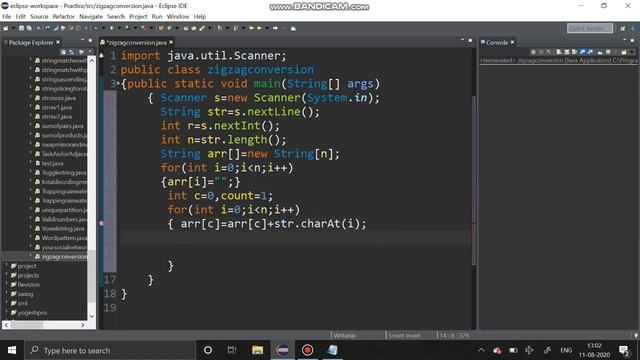The height and width of the screenshot is (360, 640).
Task: Toggle show console on standard error
Action: (x=590, y=52)
